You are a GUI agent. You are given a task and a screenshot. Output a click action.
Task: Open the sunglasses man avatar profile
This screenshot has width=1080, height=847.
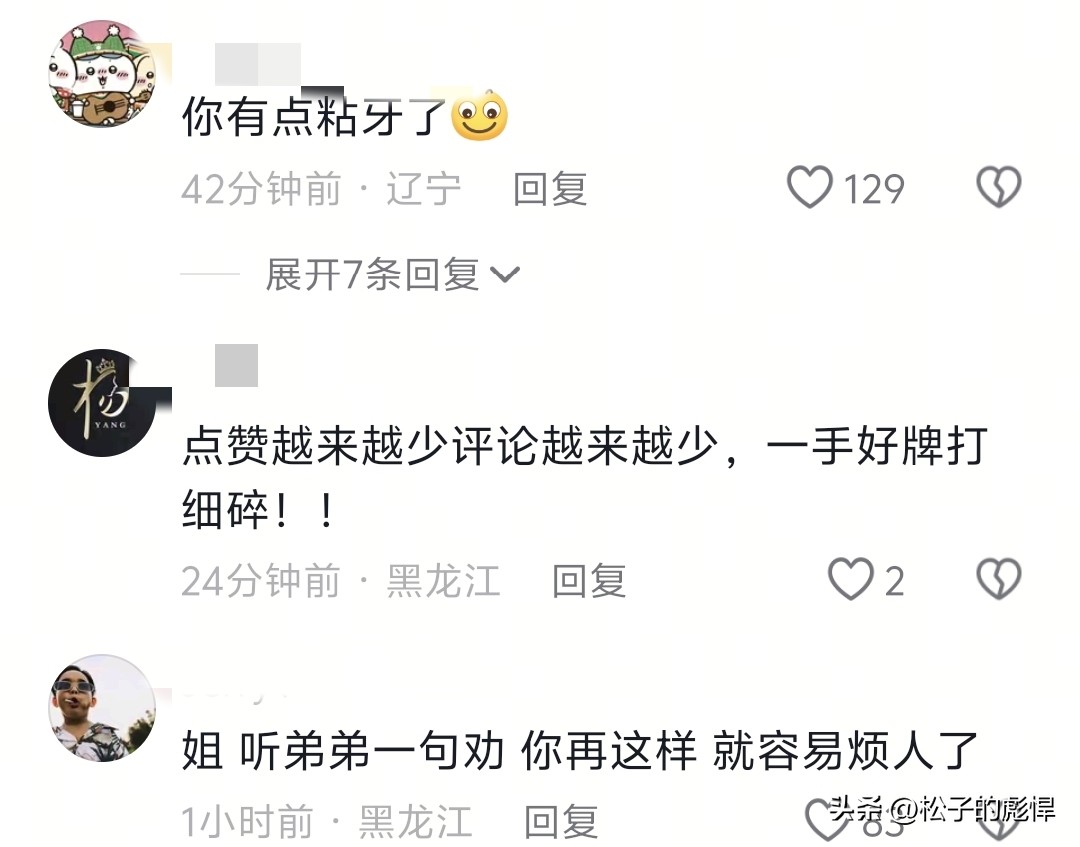coord(103,709)
